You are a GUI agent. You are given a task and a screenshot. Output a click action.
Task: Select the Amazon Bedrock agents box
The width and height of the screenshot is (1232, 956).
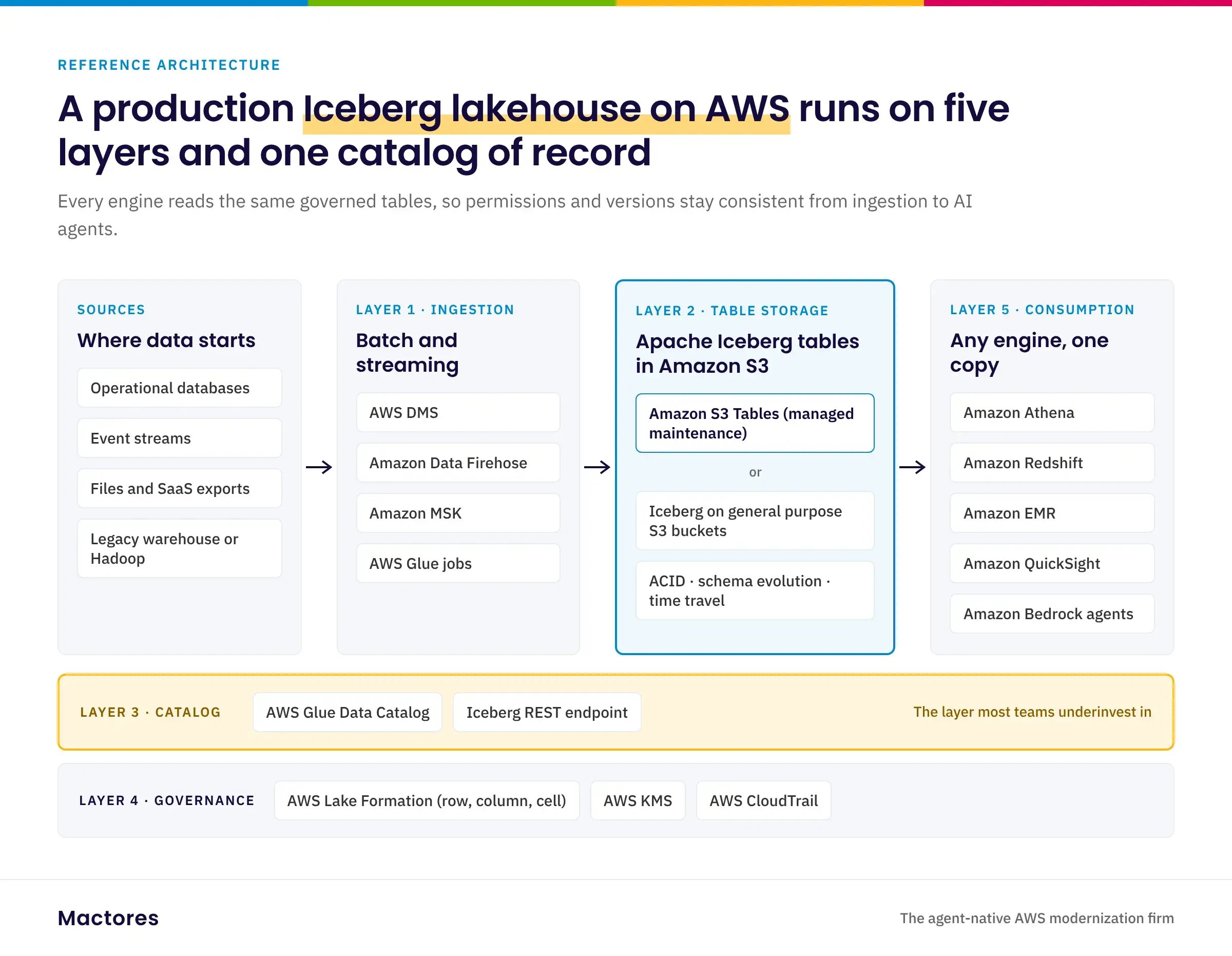coord(1052,614)
